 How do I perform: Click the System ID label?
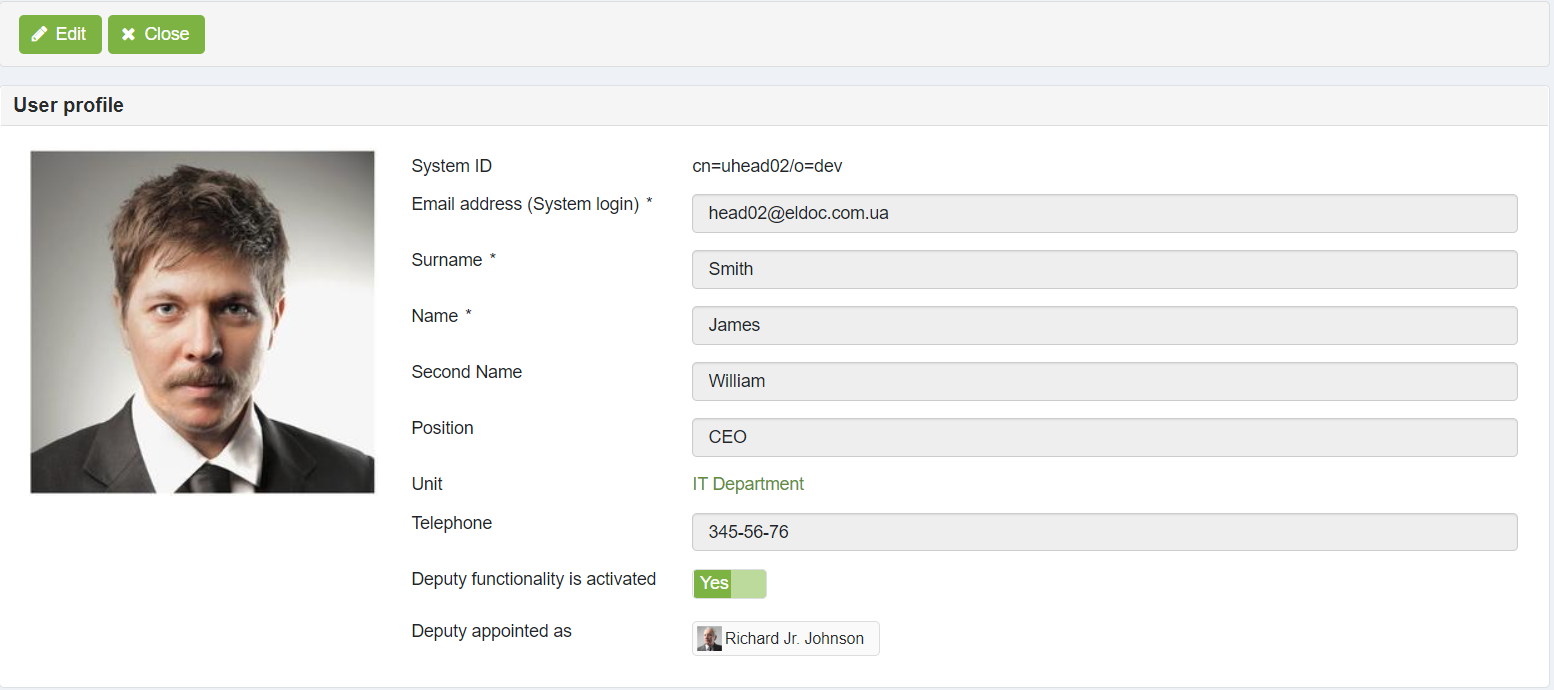pyautogui.click(x=452, y=166)
